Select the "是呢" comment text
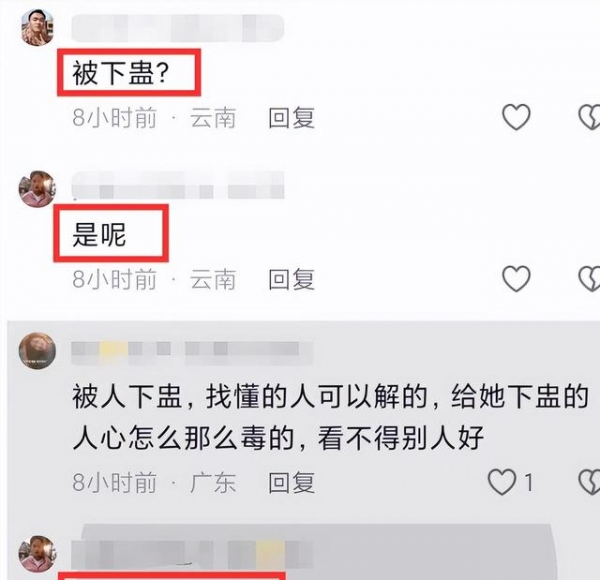 tap(99, 234)
